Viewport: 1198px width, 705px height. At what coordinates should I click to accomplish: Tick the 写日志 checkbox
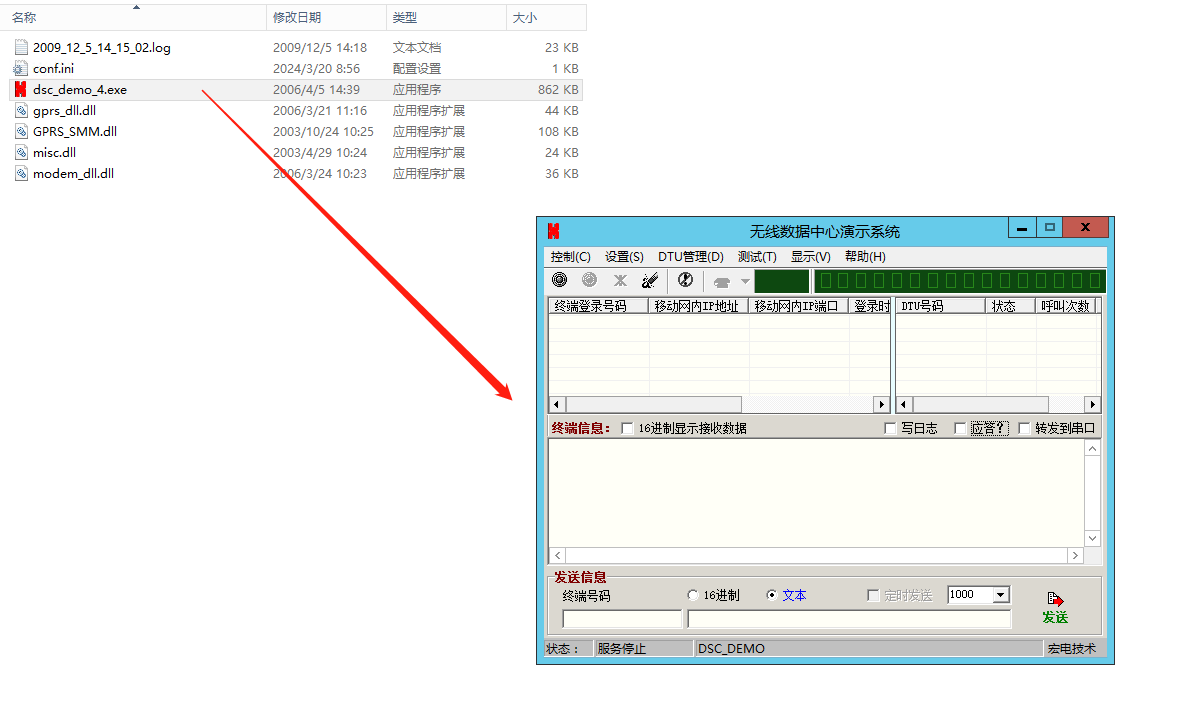[891, 429]
